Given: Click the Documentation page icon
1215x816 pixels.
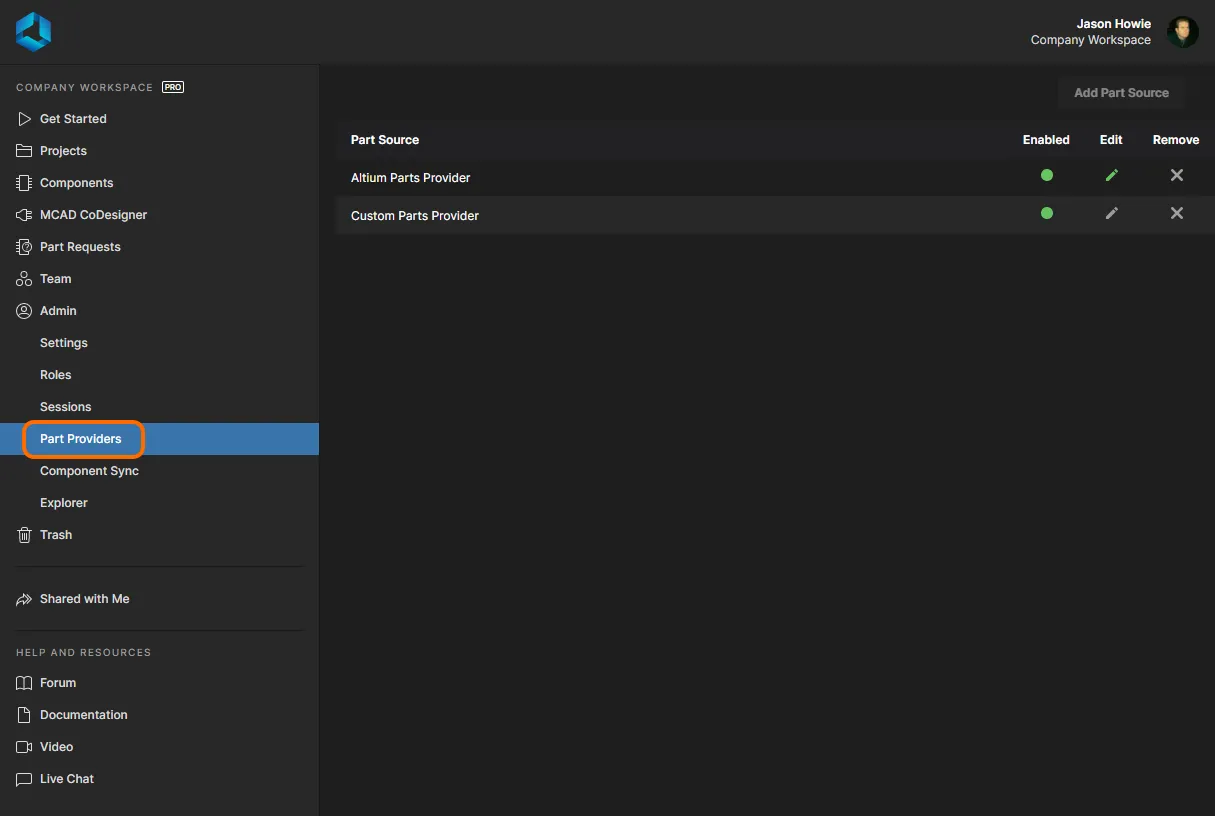Looking at the screenshot, I should [x=24, y=715].
